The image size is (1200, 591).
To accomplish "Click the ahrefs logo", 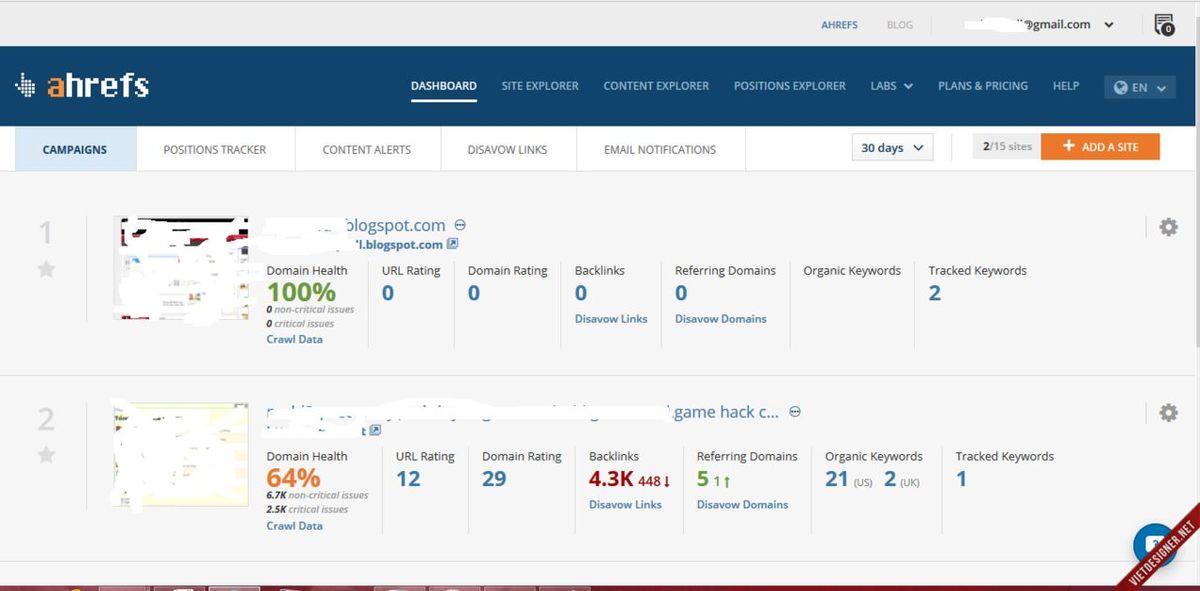I will click(82, 86).
